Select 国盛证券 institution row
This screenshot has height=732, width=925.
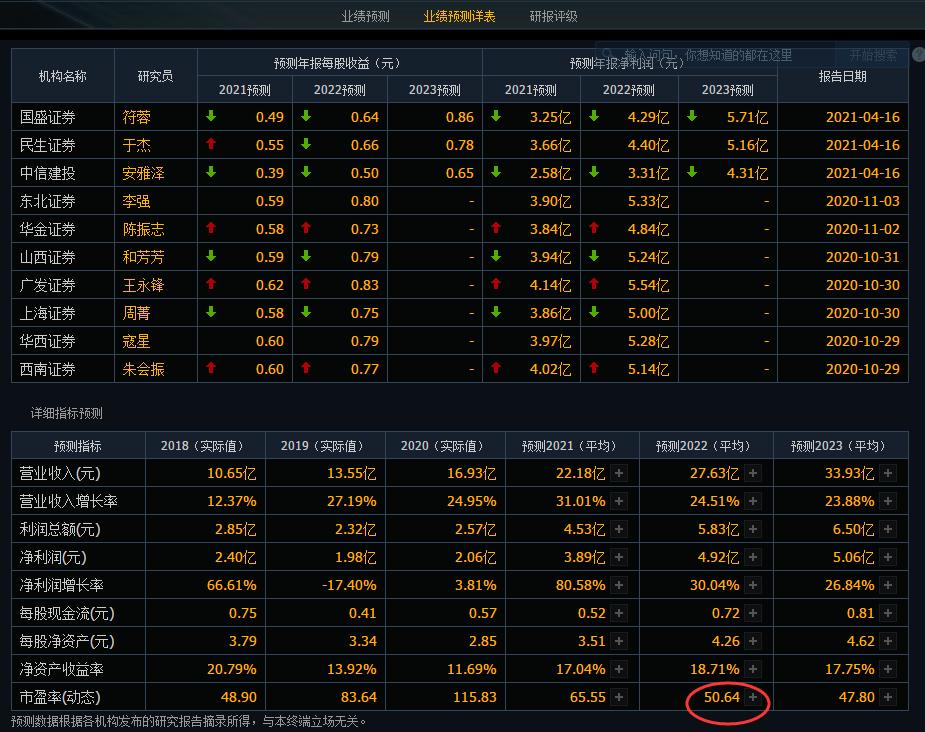[460, 117]
